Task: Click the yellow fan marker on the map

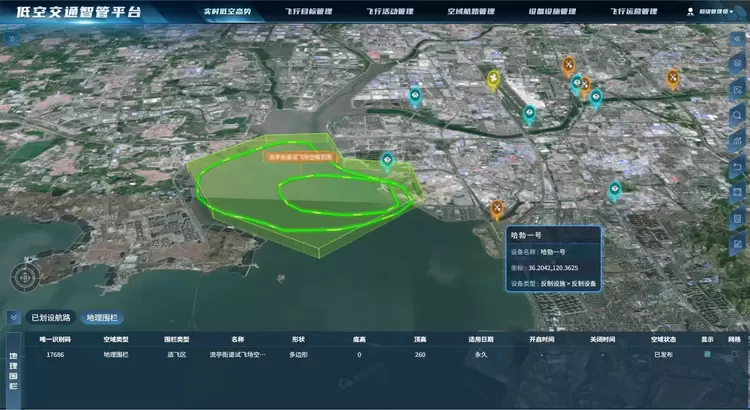Action: (494, 78)
